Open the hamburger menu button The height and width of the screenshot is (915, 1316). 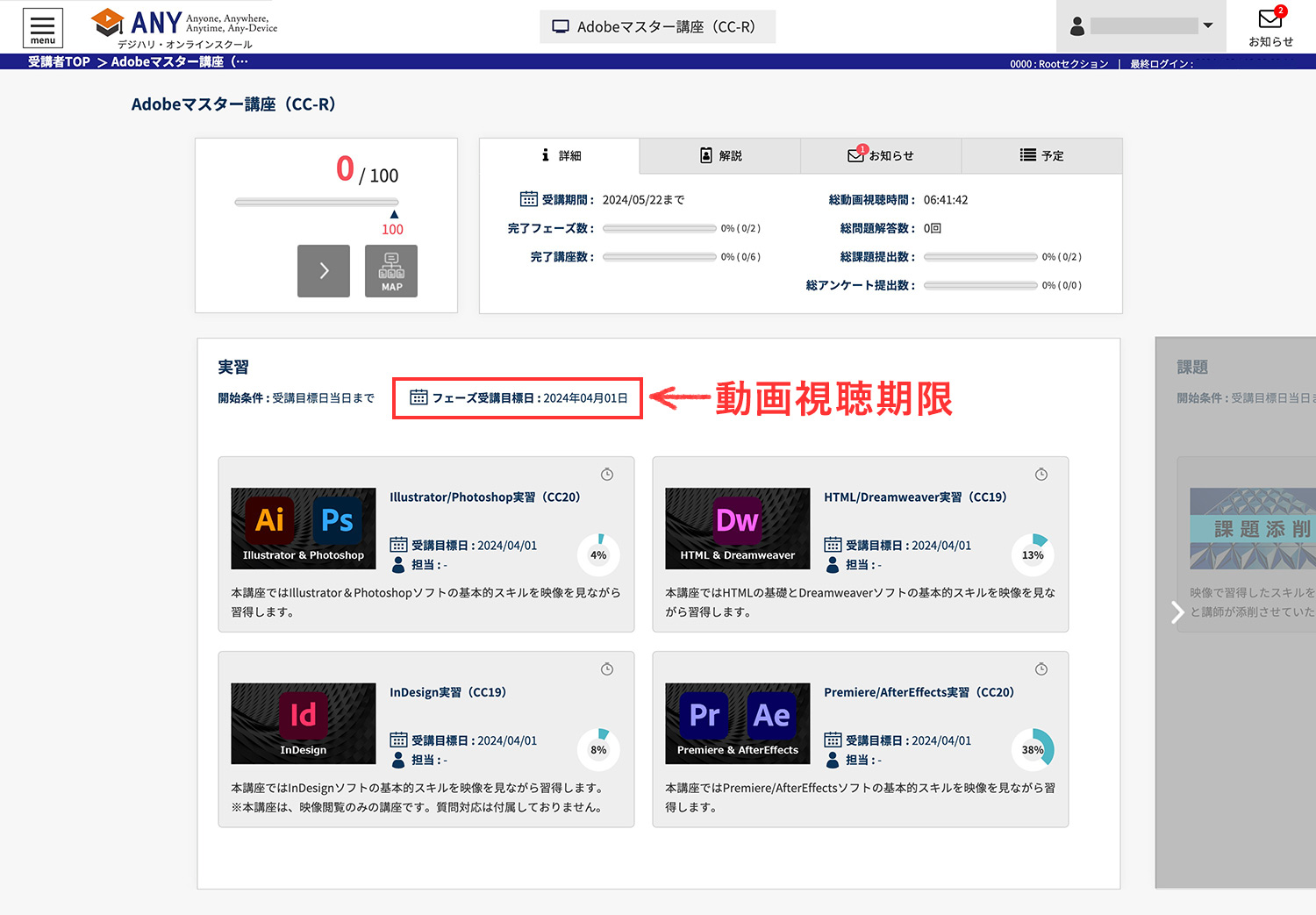43,28
